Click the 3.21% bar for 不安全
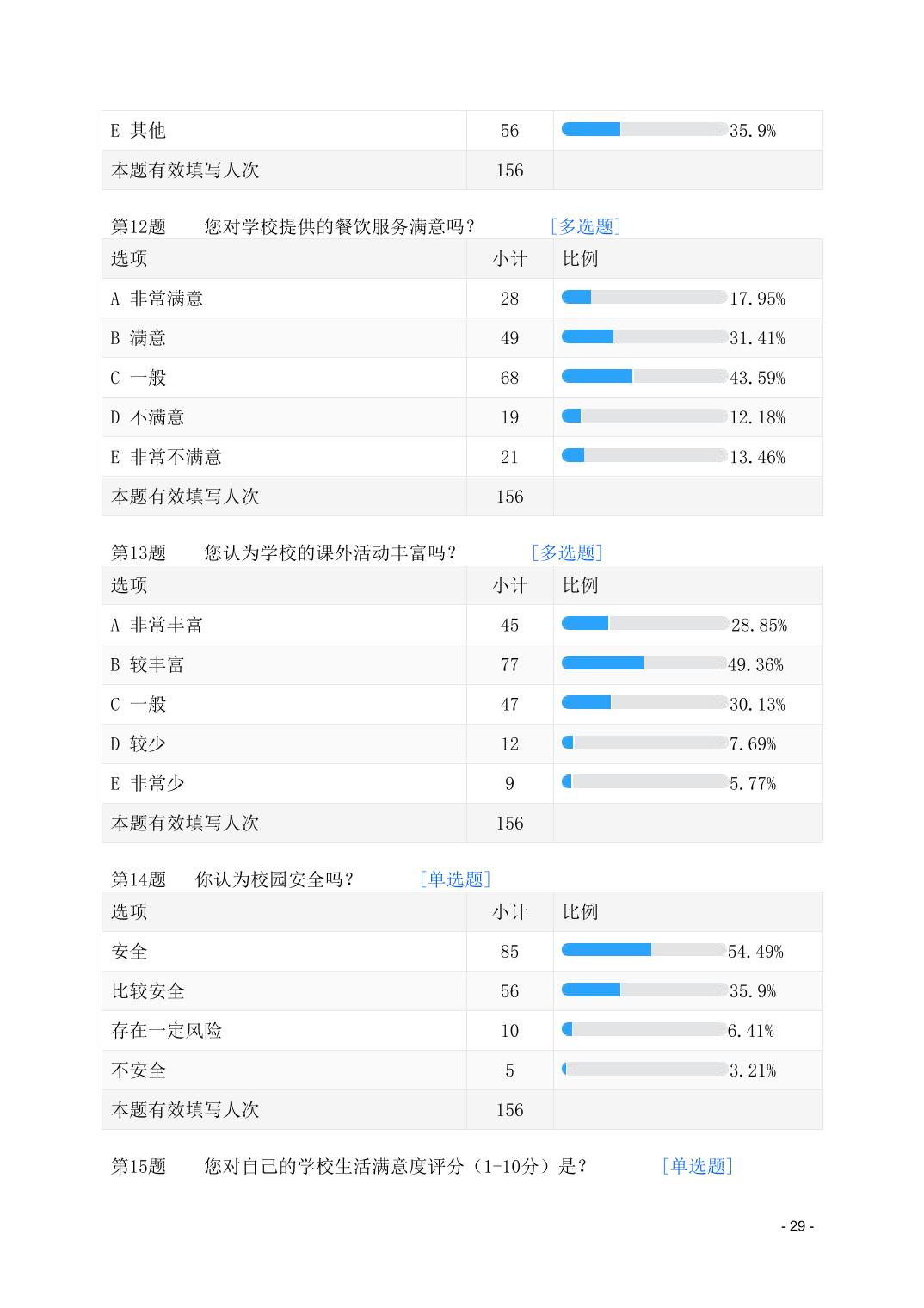This screenshot has height=1308, width=924. click(x=644, y=1069)
